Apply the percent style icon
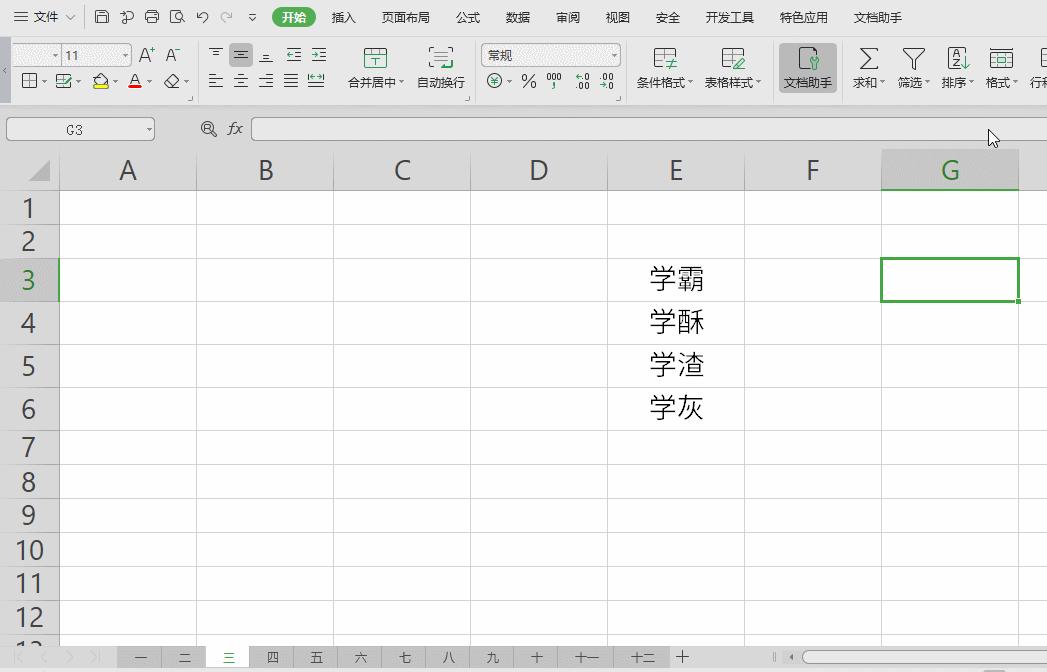The height and width of the screenshot is (672, 1047). pos(527,82)
